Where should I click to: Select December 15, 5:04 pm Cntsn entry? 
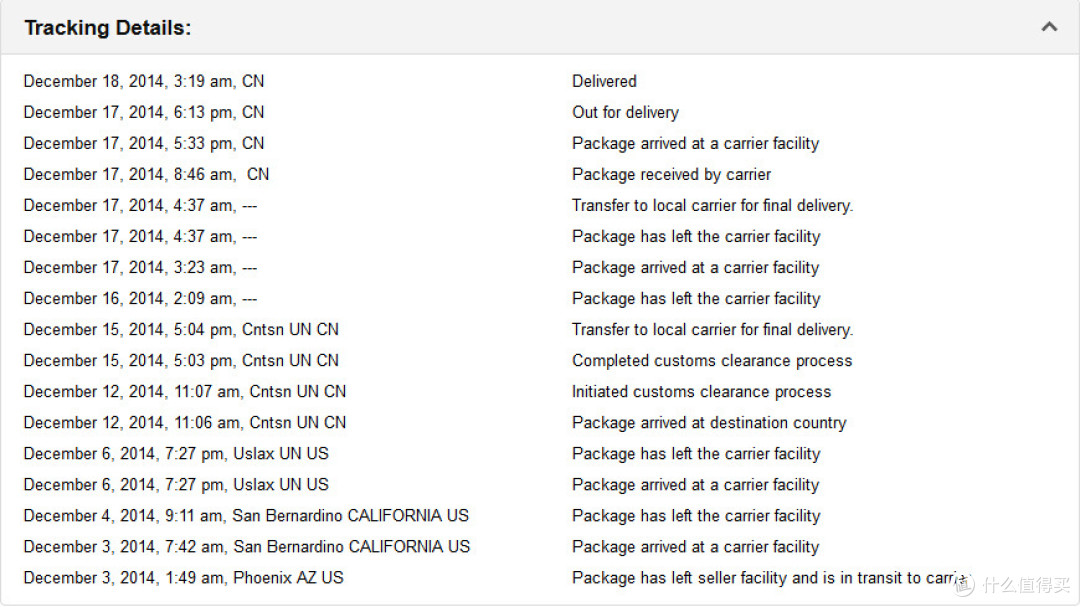coord(181,329)
